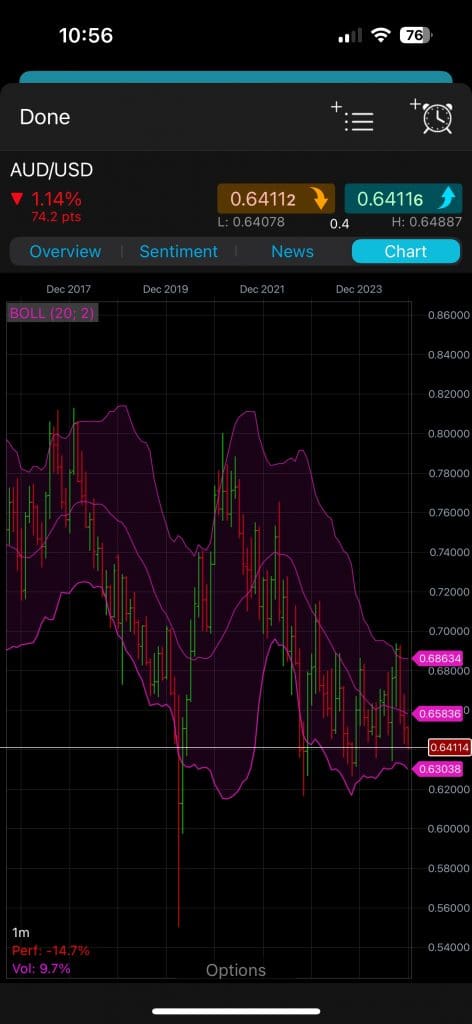Image resolution: width=472 pixels, height=1024 pixels.
Task: Tap the H: 0.64887 daily high
Action: [x=426, y=222]
